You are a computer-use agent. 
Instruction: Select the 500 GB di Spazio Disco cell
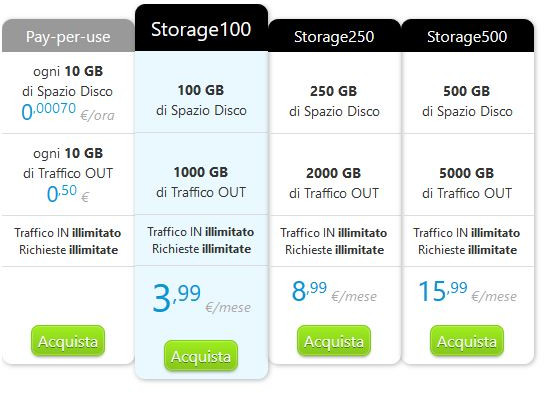[x=467, y=101]
